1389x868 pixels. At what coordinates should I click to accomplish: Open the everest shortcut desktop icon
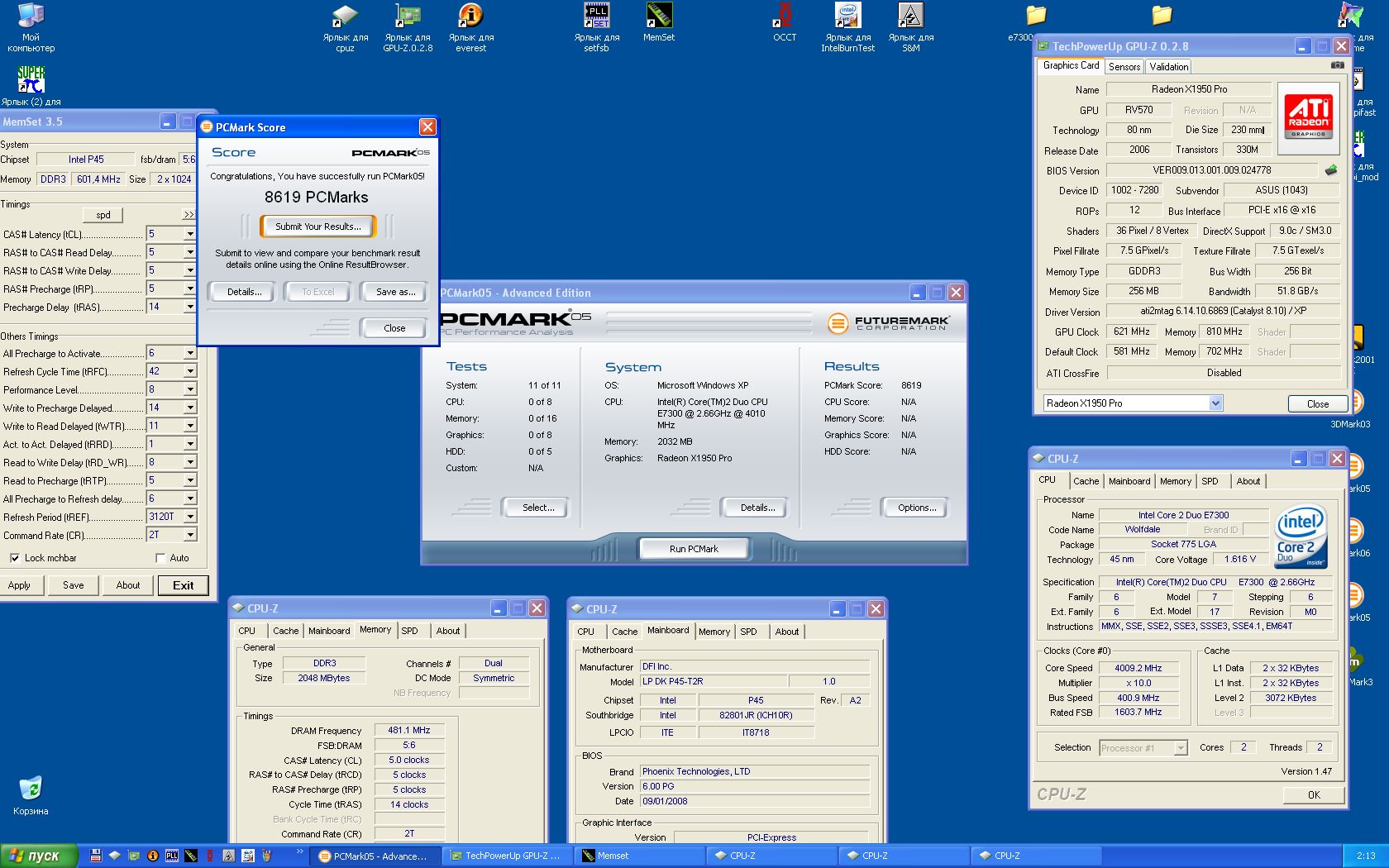click(470, 26)
